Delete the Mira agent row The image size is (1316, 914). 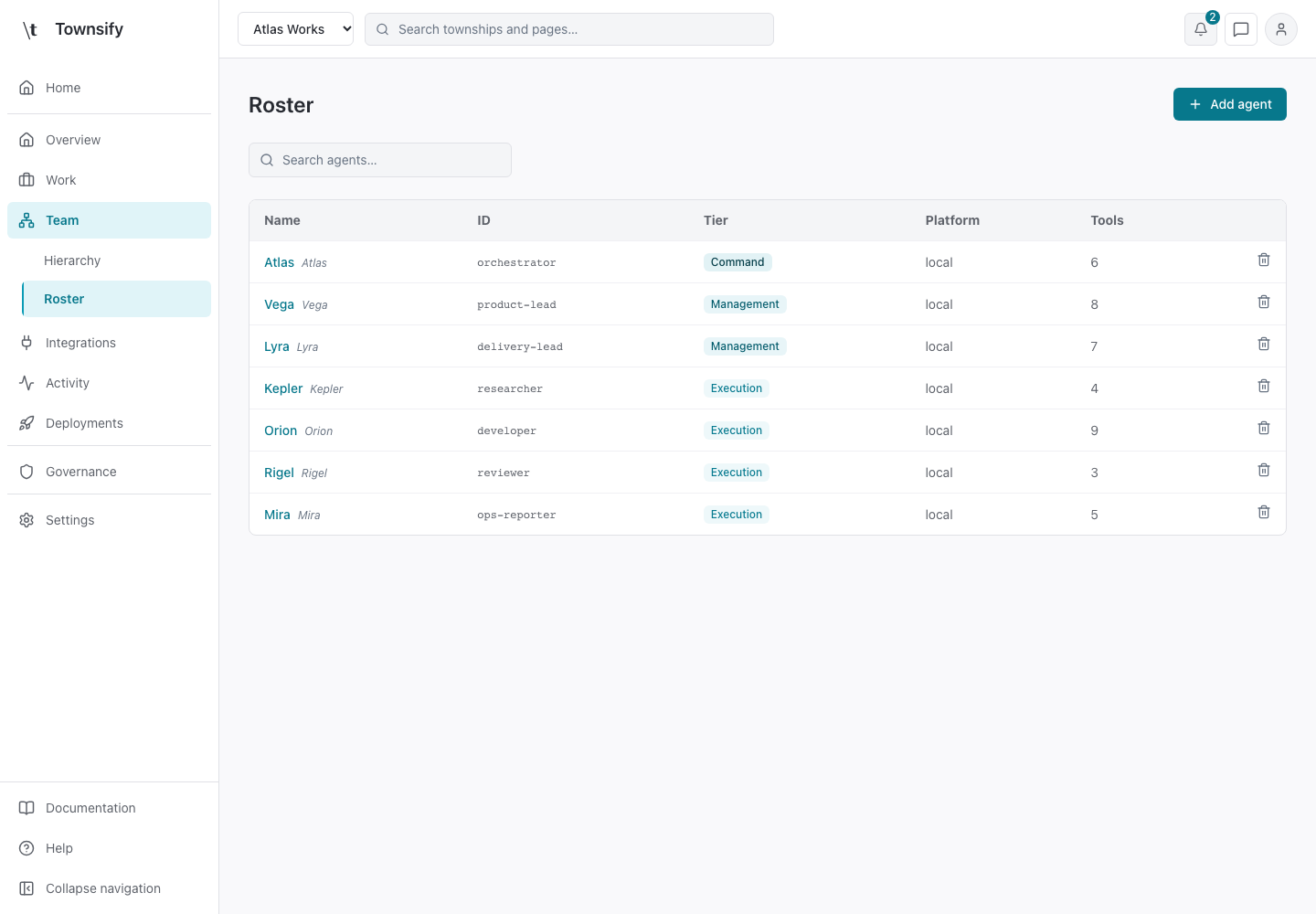(1264, 513)
